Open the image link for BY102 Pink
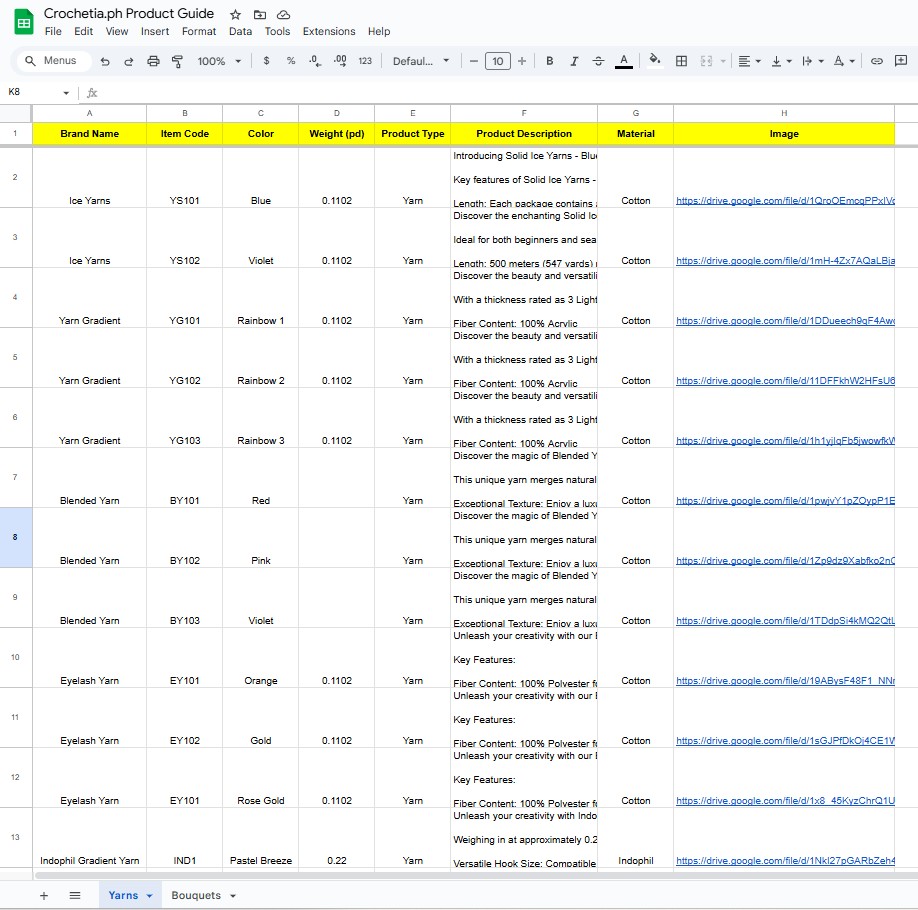The width and height of the screenshot is (918, 910). point(785,560)
